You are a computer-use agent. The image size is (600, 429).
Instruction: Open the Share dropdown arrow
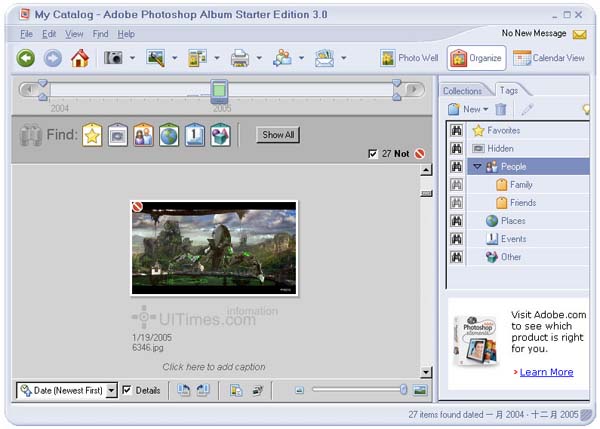click(x=301, y=58)
